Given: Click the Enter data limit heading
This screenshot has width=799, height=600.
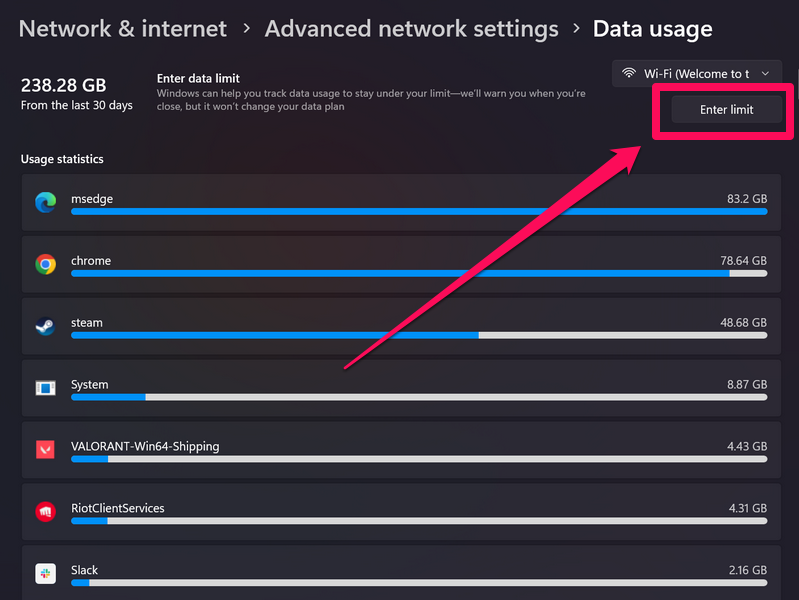Looking at the screenshot, I should pos(198,78).
